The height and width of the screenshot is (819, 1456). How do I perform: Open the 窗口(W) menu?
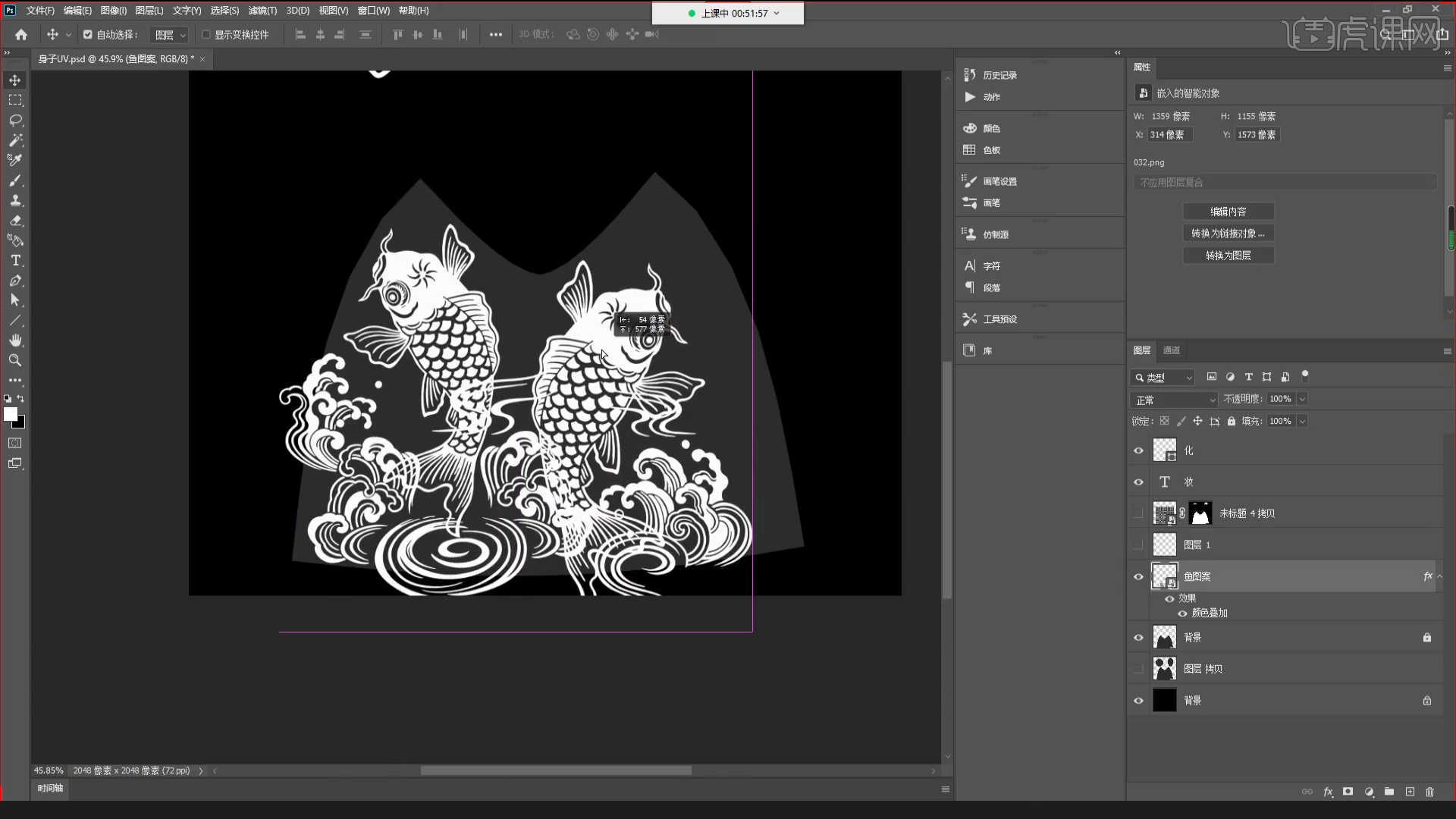coord(374,11)
